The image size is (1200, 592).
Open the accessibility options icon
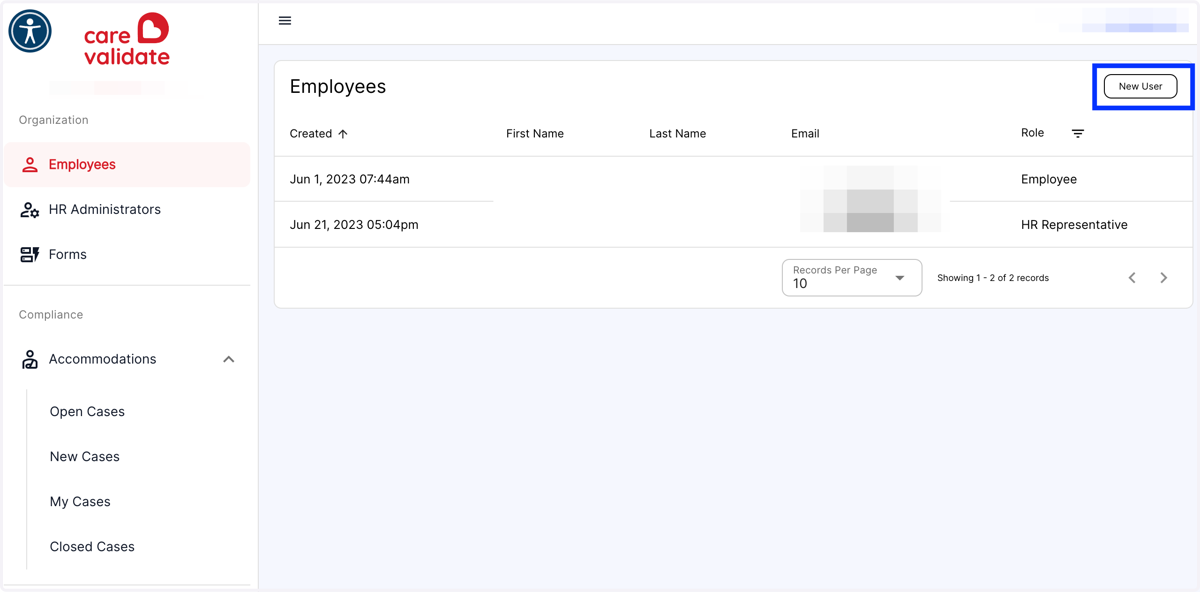click(x=30, y=31)
